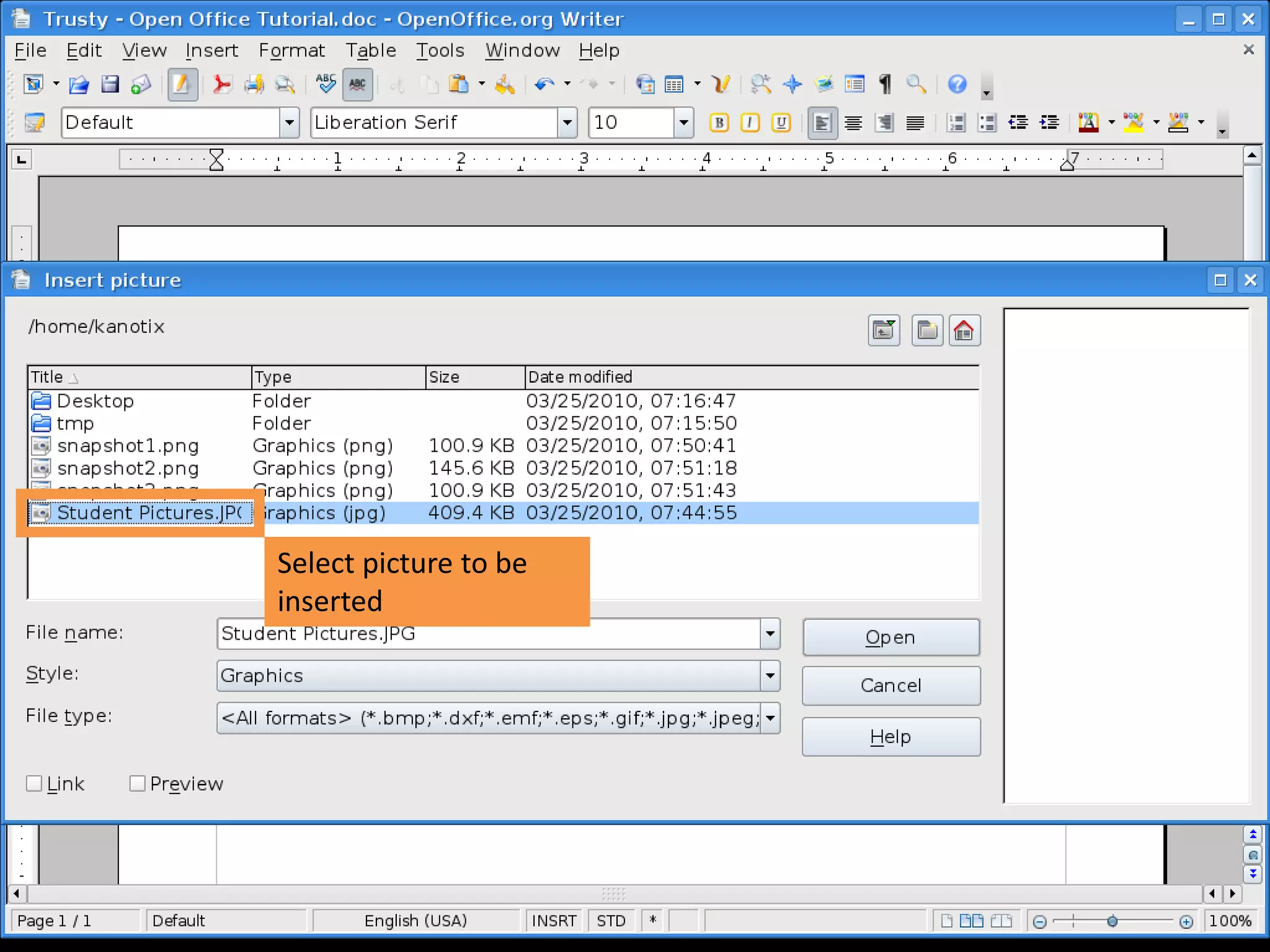Expand the File type formats dropdown
Viewport: 1270px width, 952px height.
[770, 718]
